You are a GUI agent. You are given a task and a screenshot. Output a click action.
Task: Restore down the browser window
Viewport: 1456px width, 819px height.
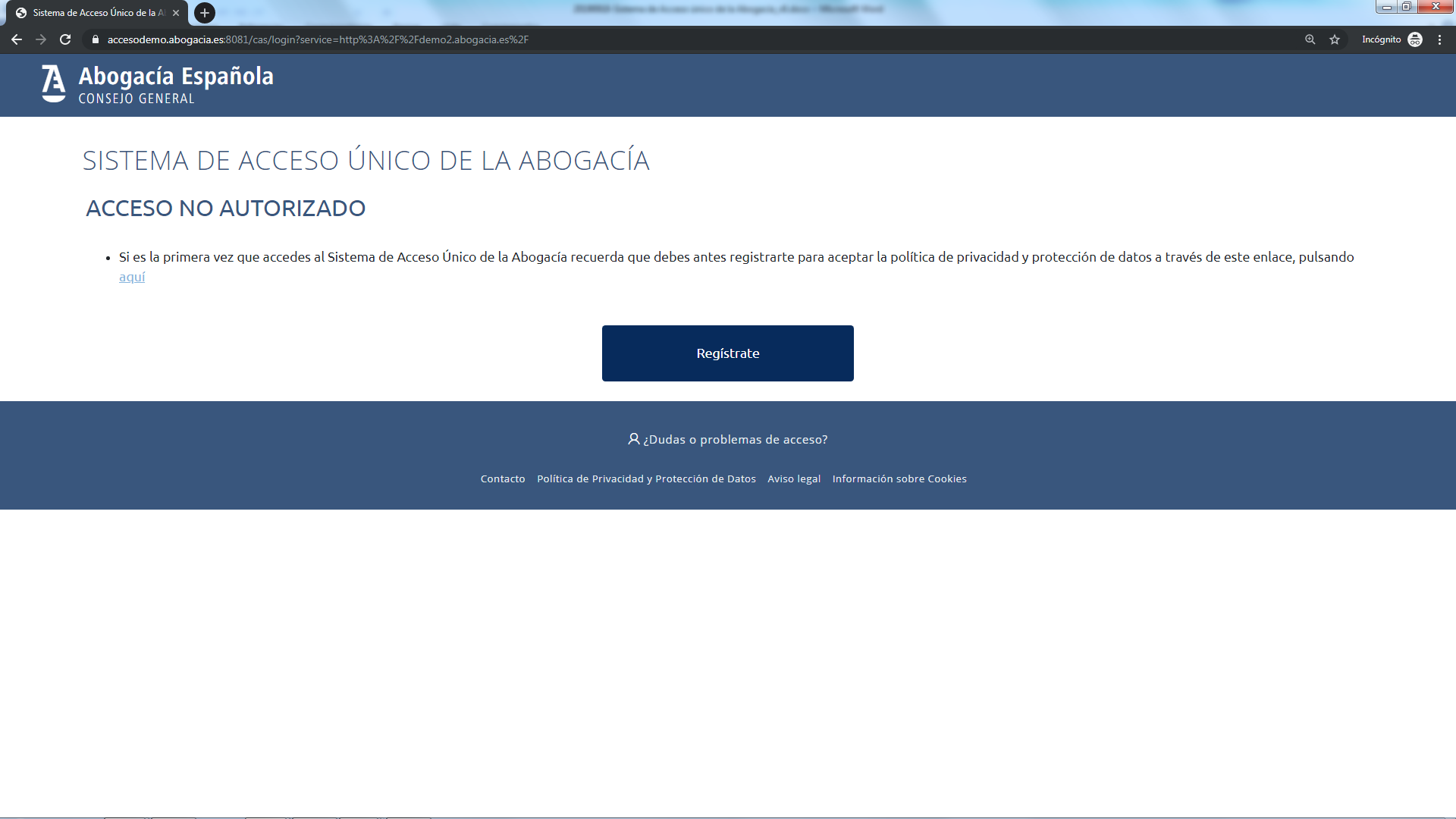coord(1407,7)
